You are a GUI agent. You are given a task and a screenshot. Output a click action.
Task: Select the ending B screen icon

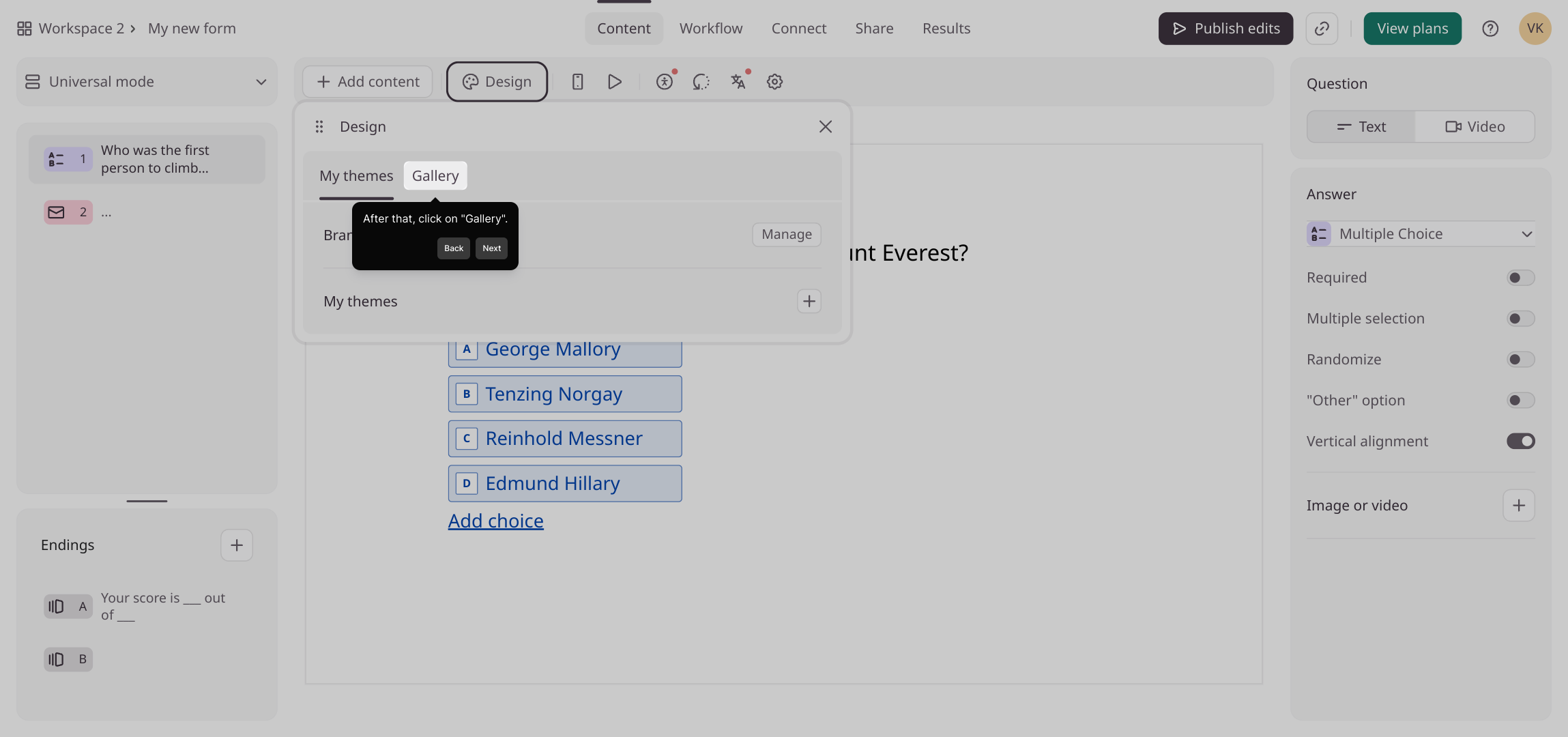(x=68, y=659)
